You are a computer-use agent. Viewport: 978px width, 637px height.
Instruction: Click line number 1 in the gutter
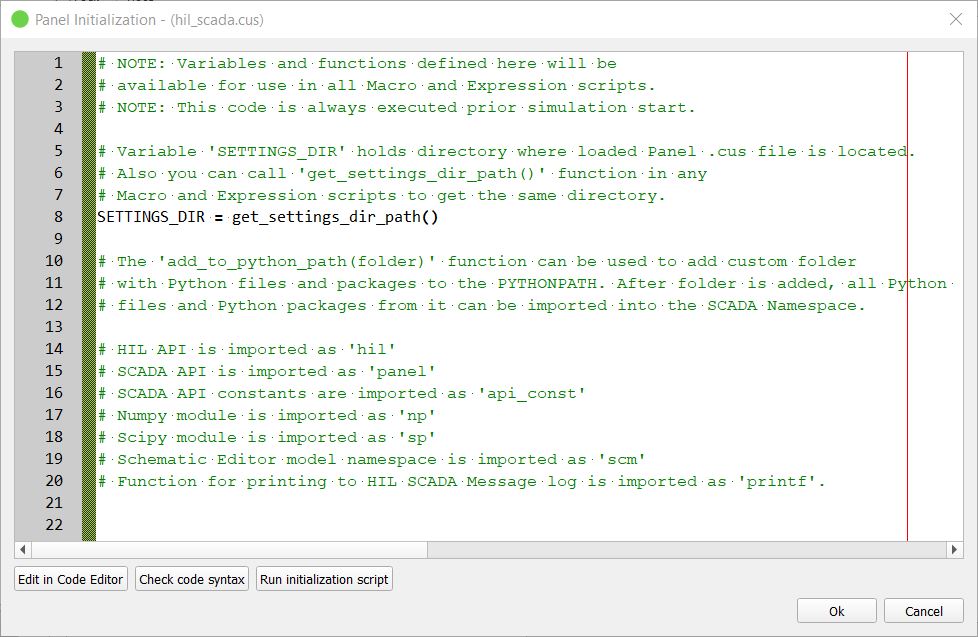tap(58, 63)
